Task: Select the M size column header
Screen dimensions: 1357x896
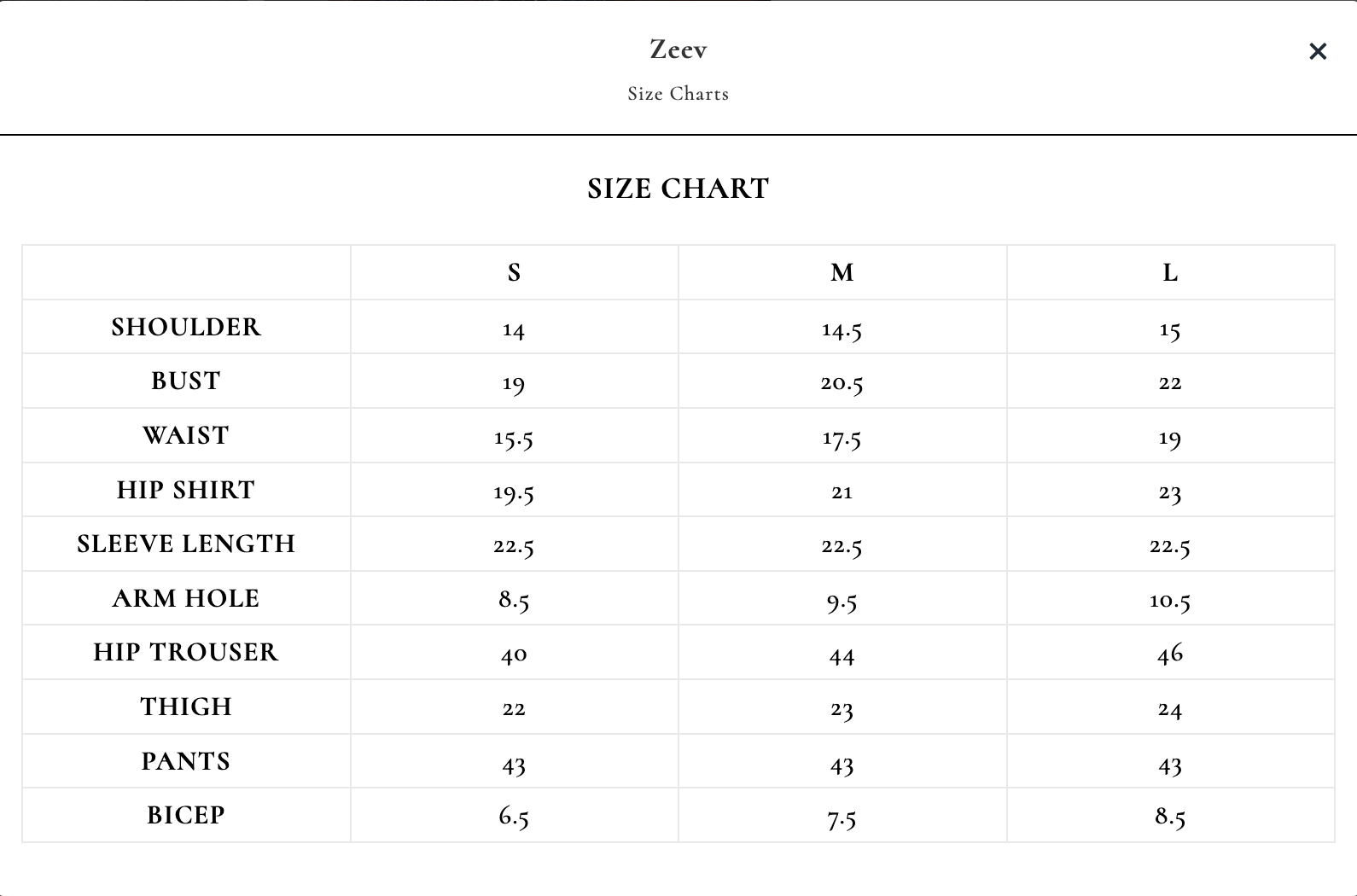Action: pyautogui.click(x=842, y=272)
